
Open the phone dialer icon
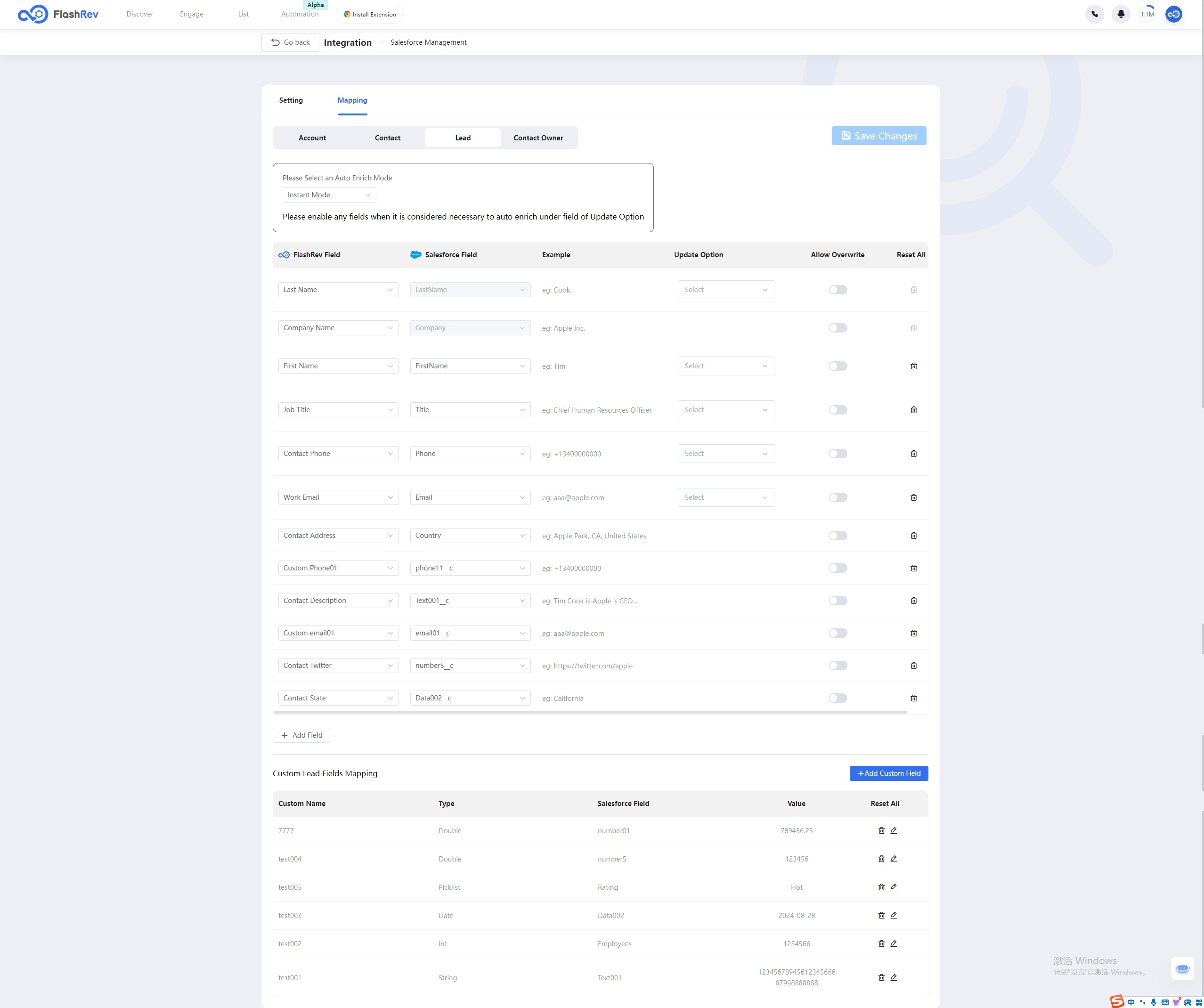point(1095,14)
